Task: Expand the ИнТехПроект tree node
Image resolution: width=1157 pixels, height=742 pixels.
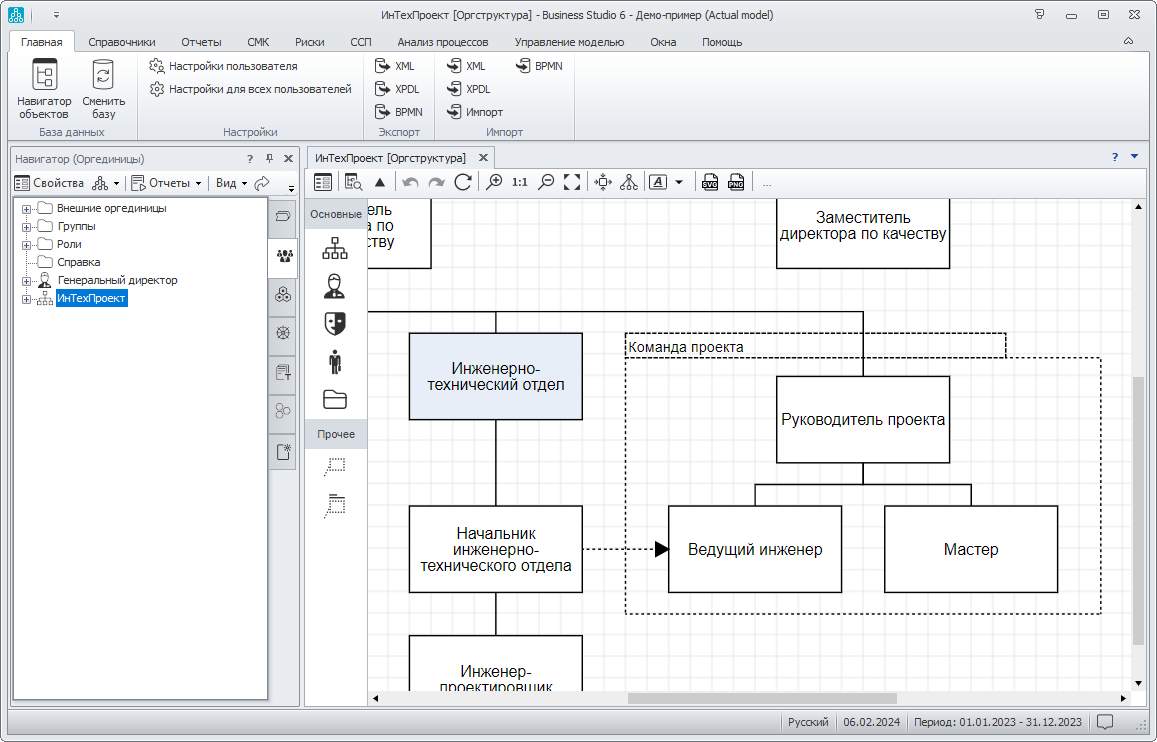Action: pyautogui.click(x=26, y=299)
